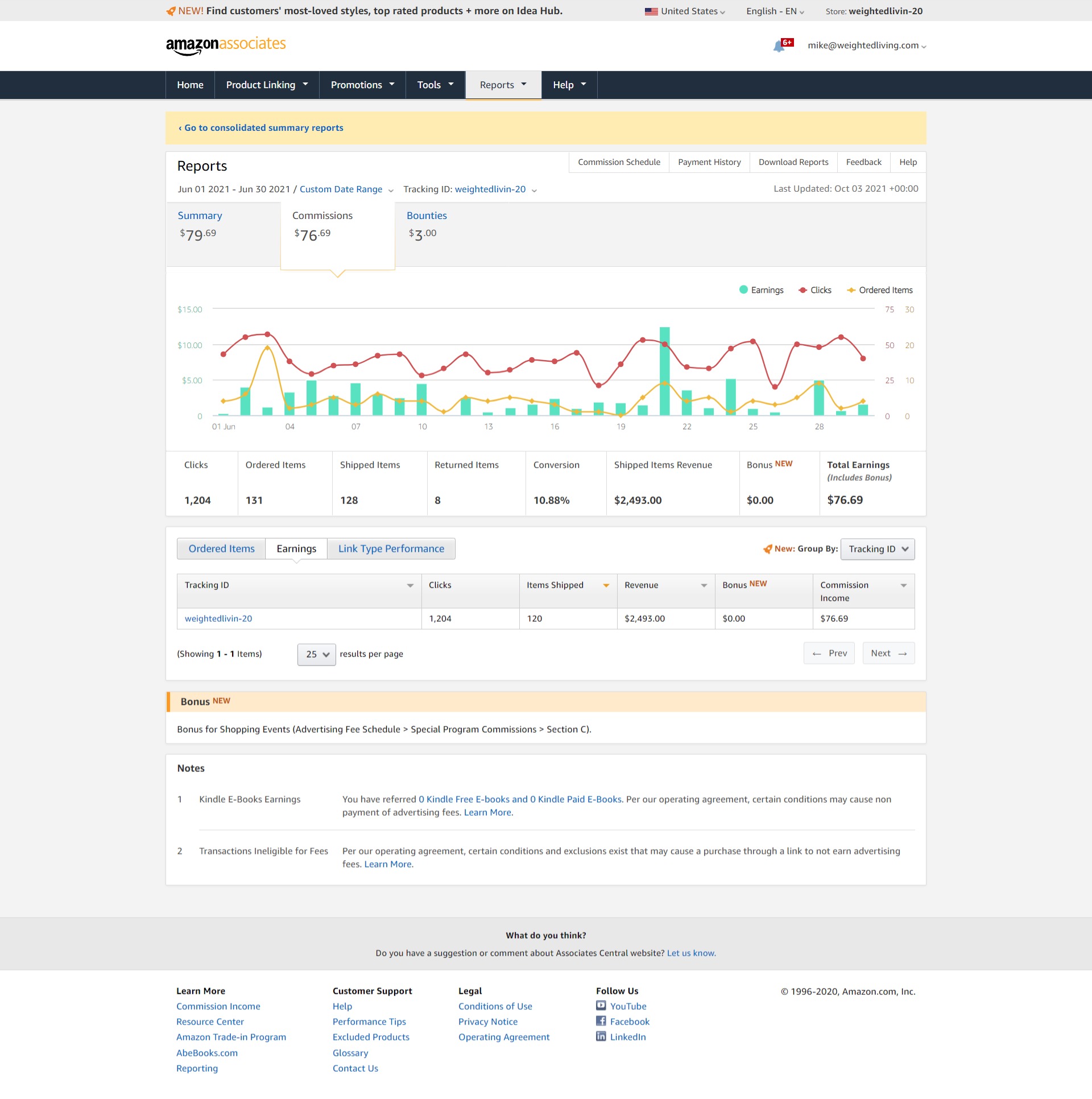Open the Custom Date Range selector
Image resolution: width=1092 pixels, height=1099 pixels.
click(x=346, y=189)
